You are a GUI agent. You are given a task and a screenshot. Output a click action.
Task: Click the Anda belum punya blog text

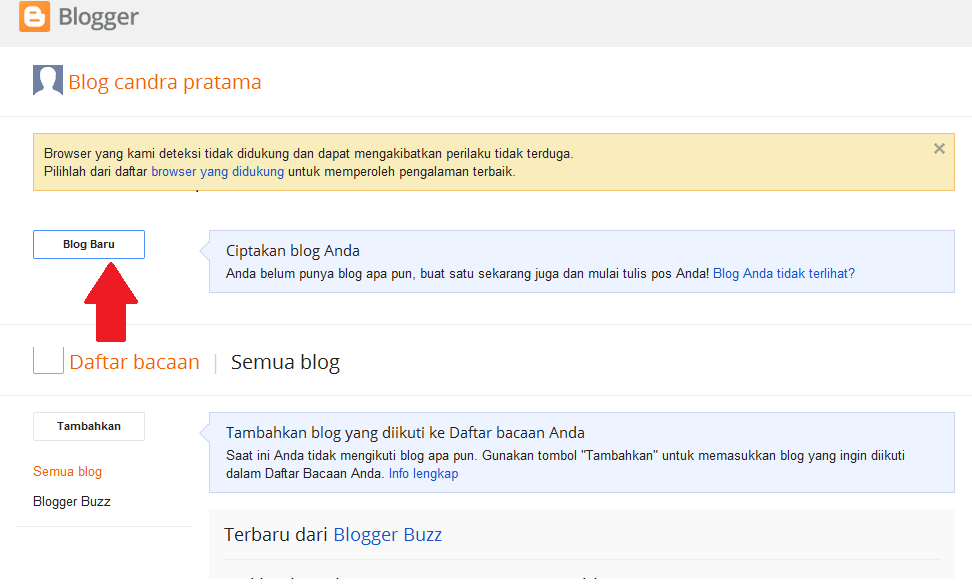[x=467, y=273]
